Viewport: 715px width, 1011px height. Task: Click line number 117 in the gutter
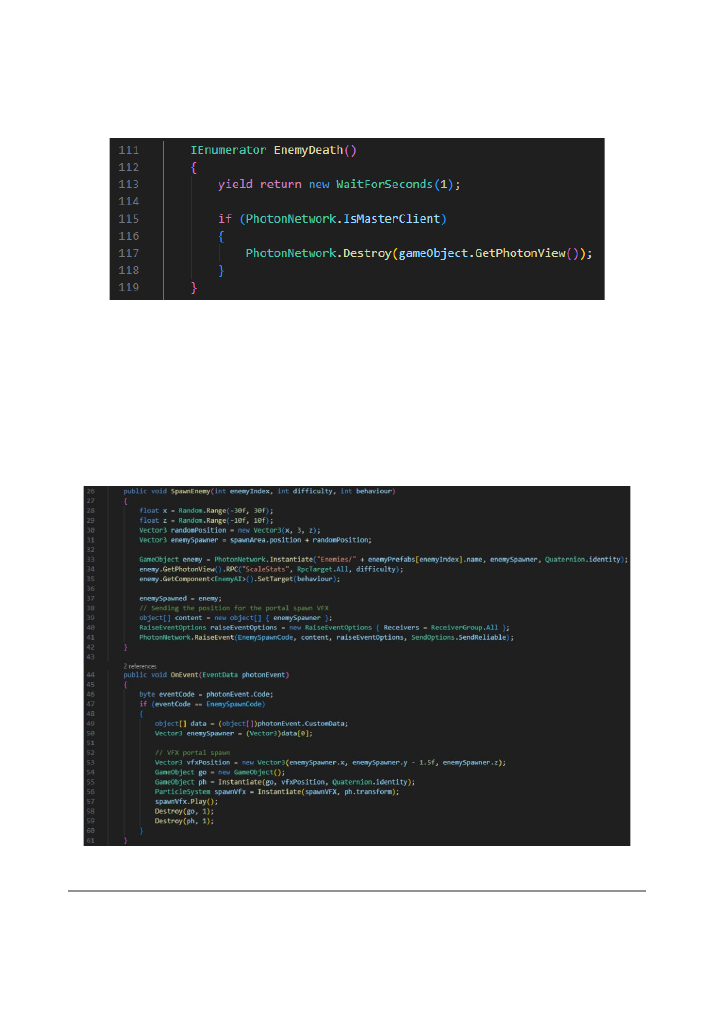coord(128,253)
